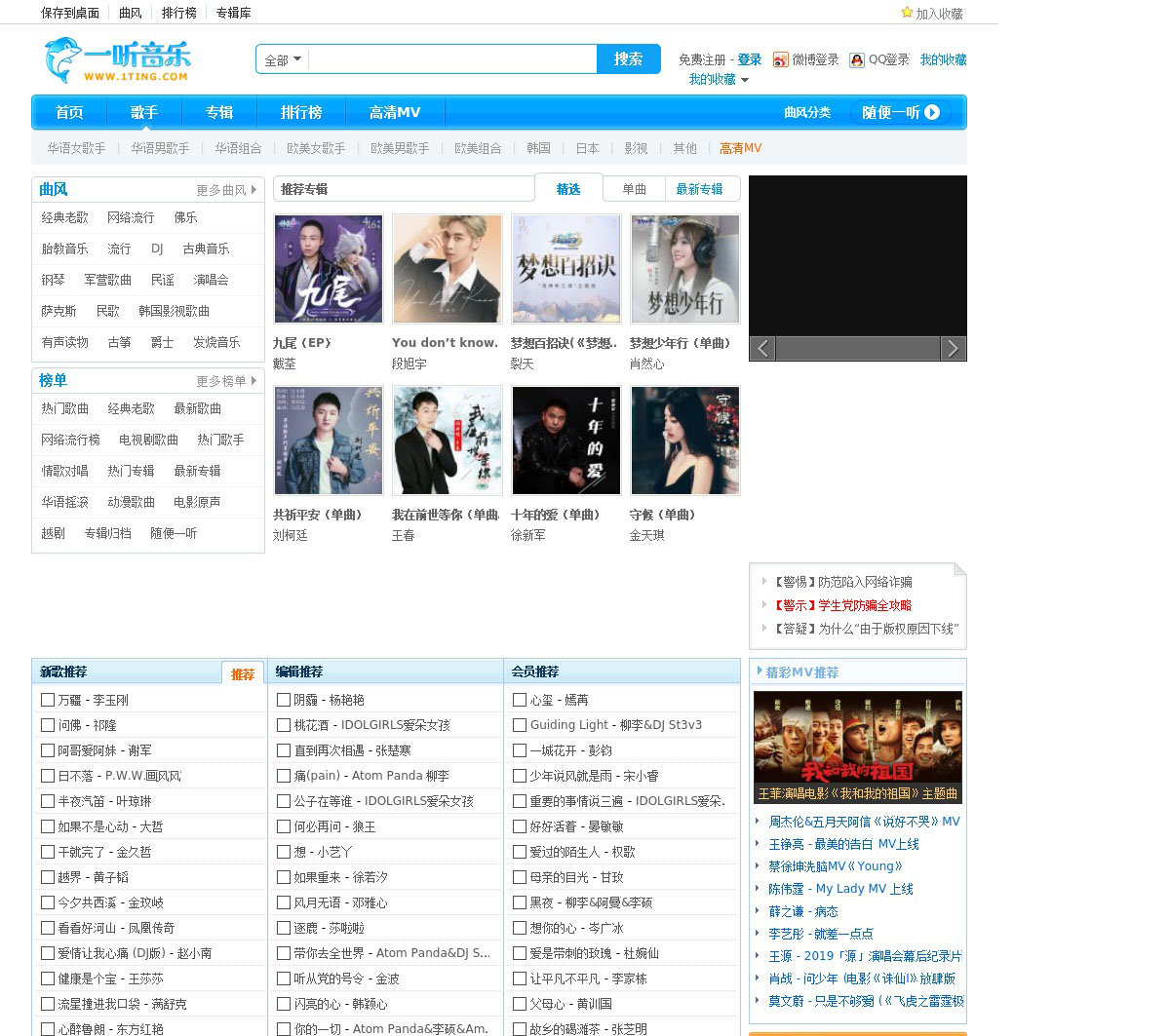This screenshot has width=1170, height=1036.
Task: Tick the checkbox for 阴霾 - 杨艳艳
Action: 284,700
